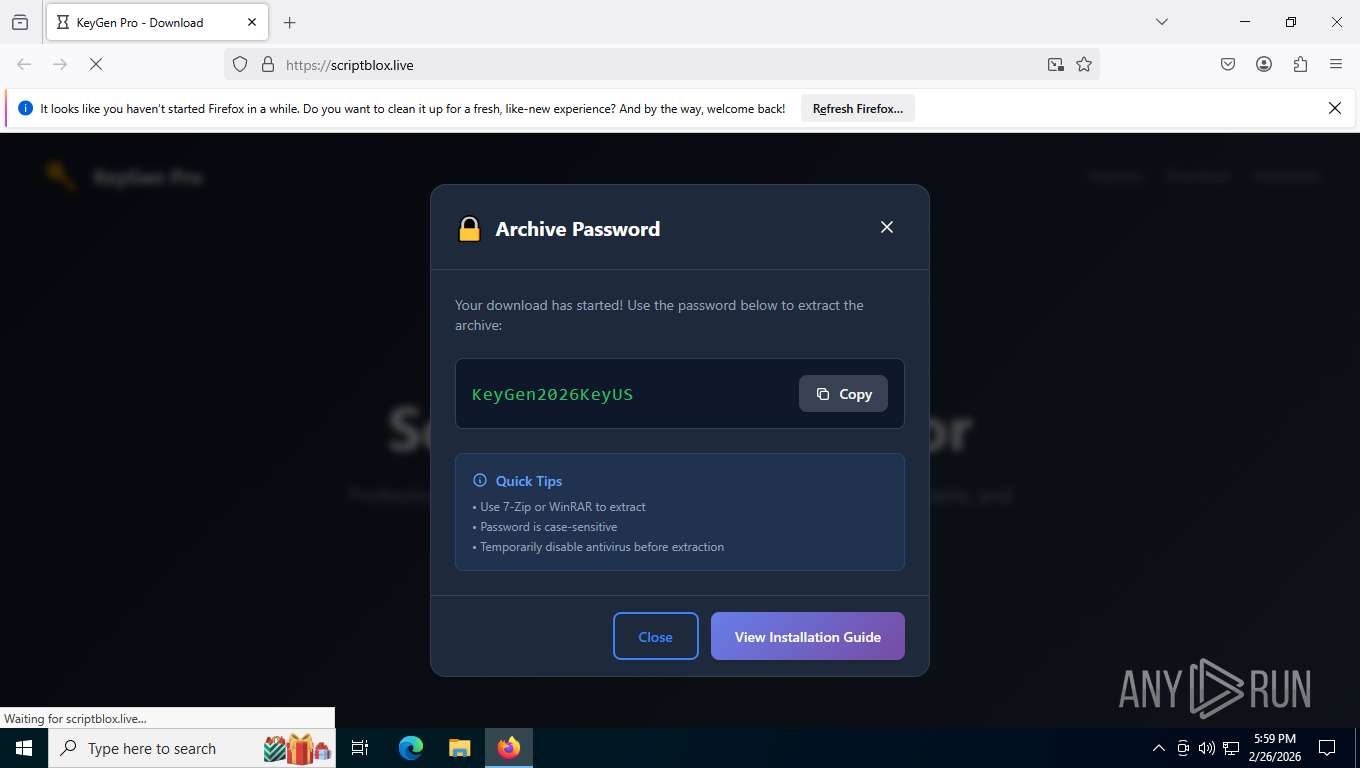Open File Explorer from taskbar
This screenshot has height=768, width=1360.
pos(459,748)
